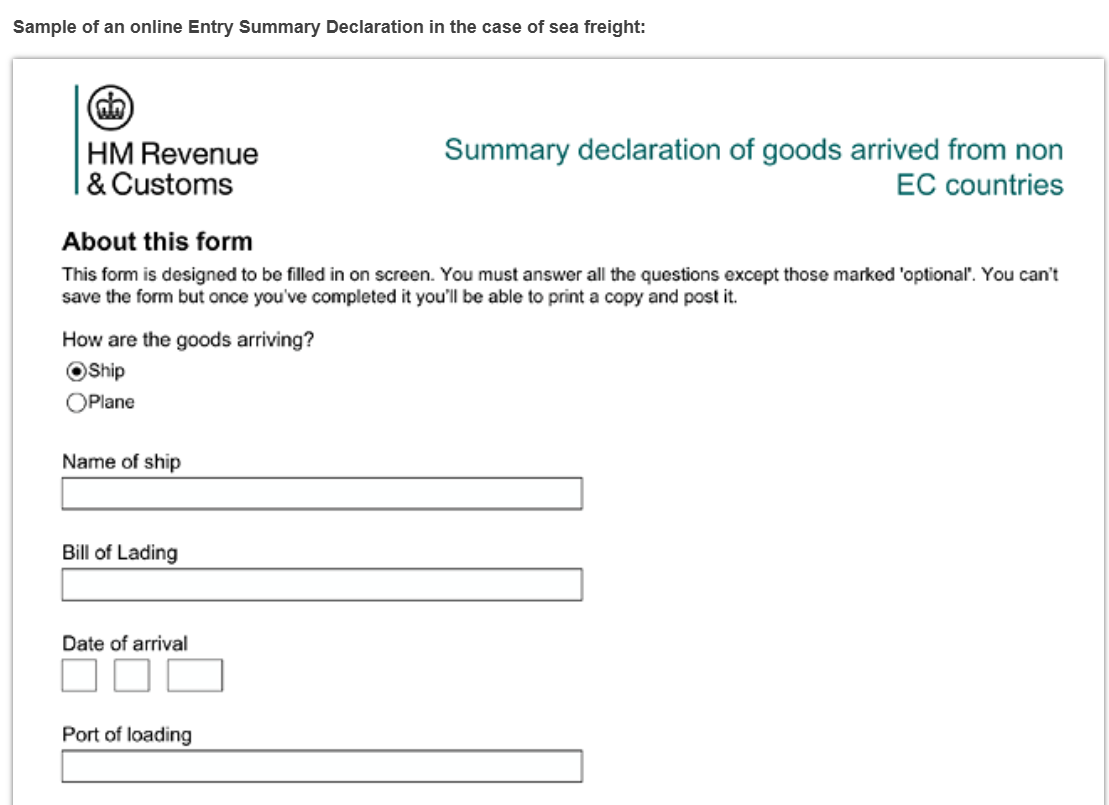This screenshot has height=805, width=1109.
Task: Focus the Port of loading input box
Action: [321, 766]
